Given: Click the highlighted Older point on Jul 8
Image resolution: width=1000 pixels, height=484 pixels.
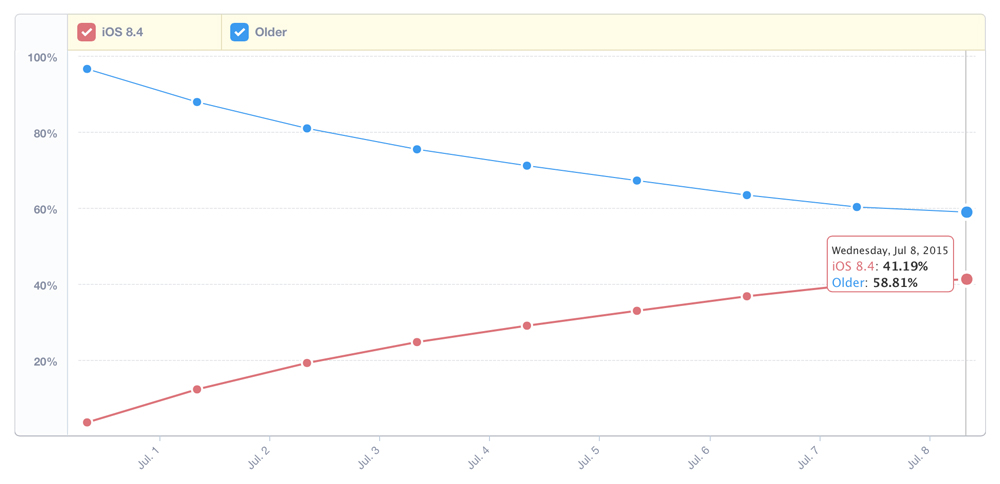Looking at the screenshot, I should 967,212.
